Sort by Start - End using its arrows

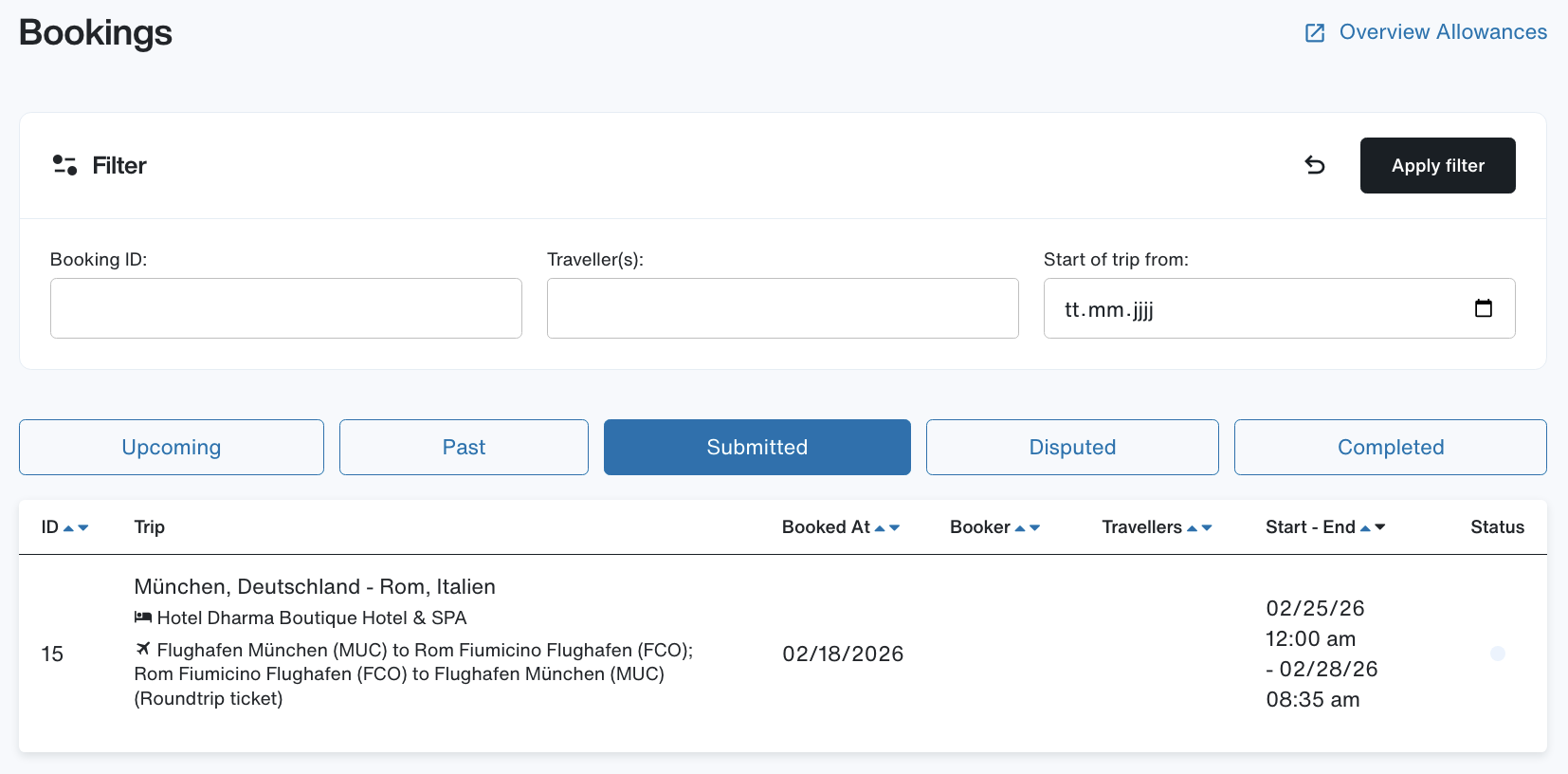coord(1373,527)
